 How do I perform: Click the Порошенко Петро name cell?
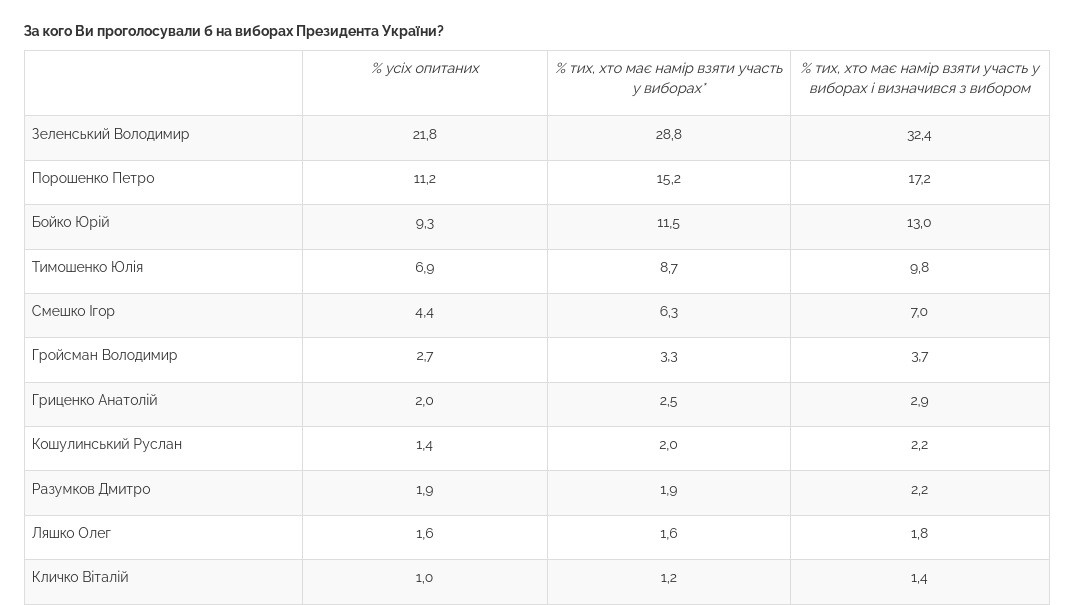[93, 178]
